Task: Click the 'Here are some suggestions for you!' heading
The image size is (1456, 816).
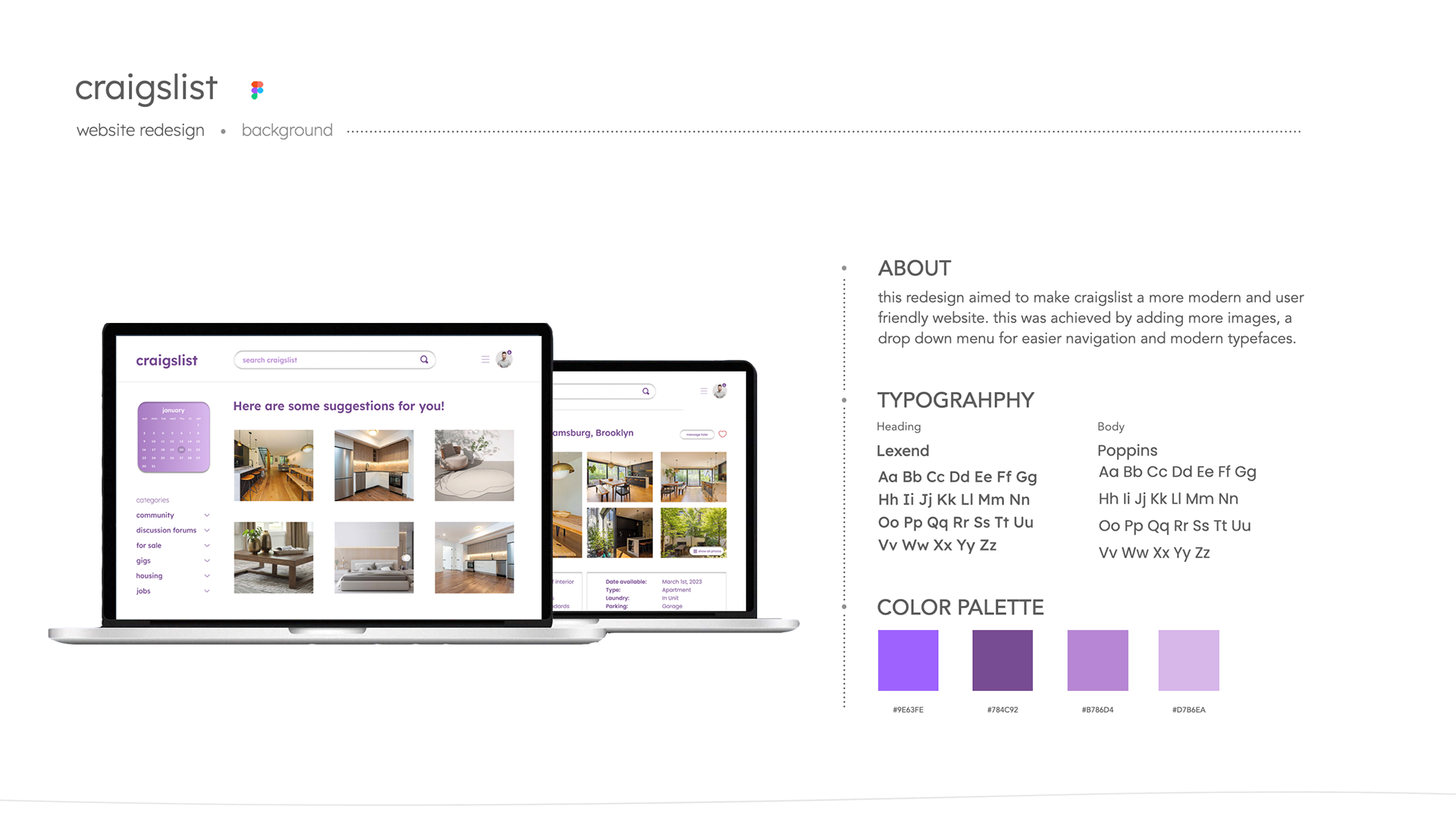Action: [x=338, y=406]
